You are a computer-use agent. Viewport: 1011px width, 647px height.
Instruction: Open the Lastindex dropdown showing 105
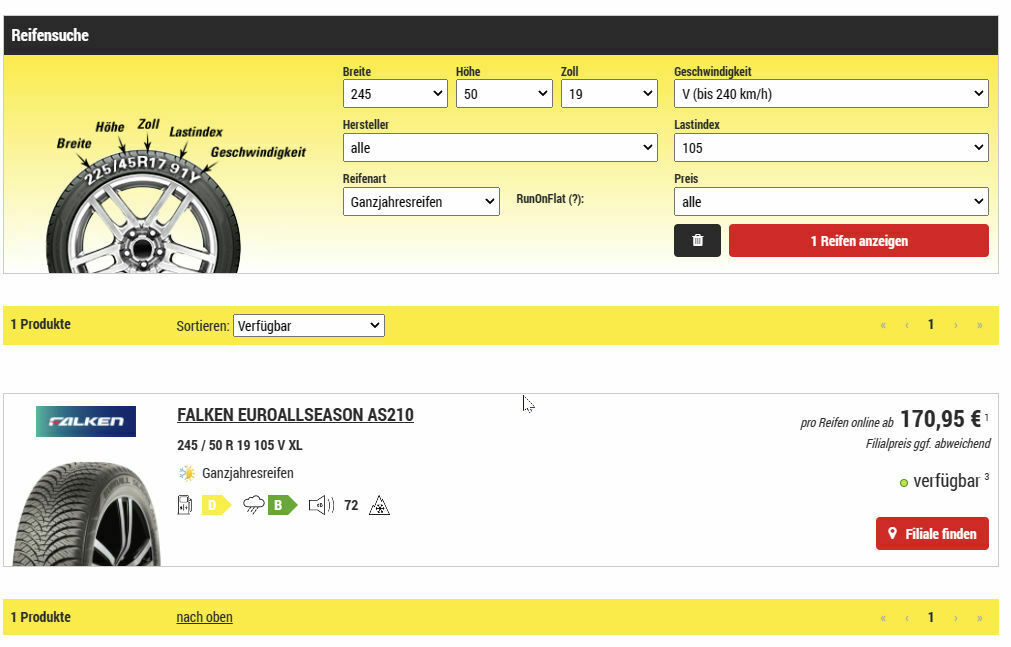point(830,148)
